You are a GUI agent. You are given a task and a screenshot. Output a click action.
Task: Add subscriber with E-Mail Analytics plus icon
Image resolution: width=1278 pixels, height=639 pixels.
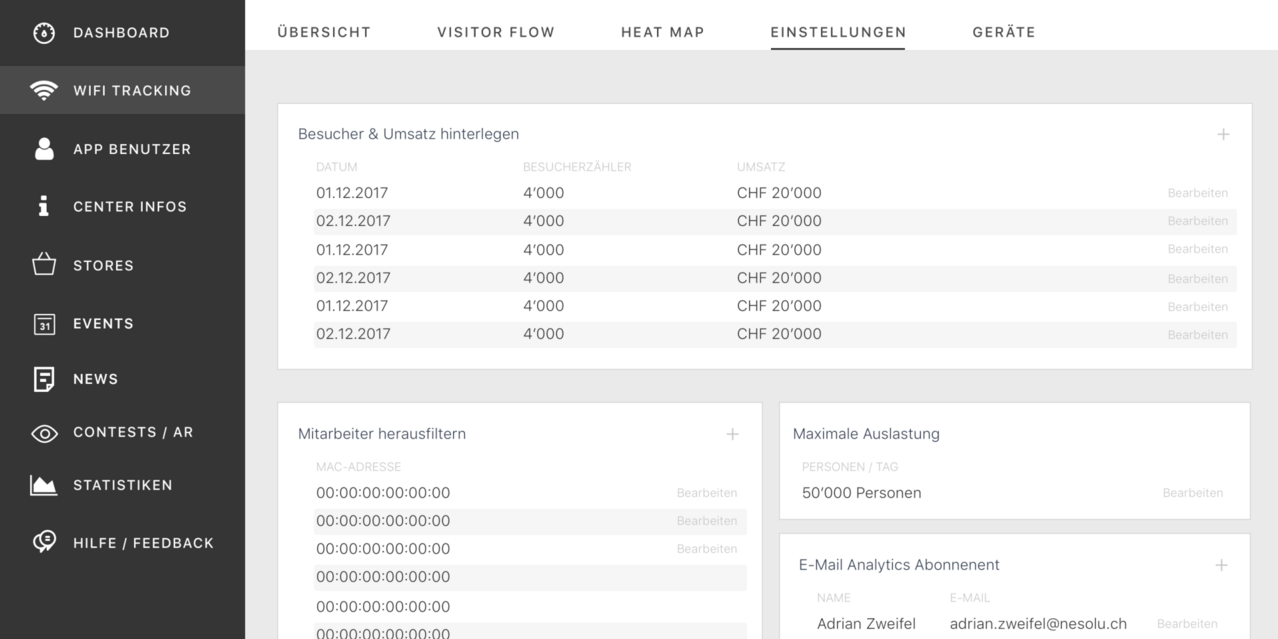[x=1221, y=565]
